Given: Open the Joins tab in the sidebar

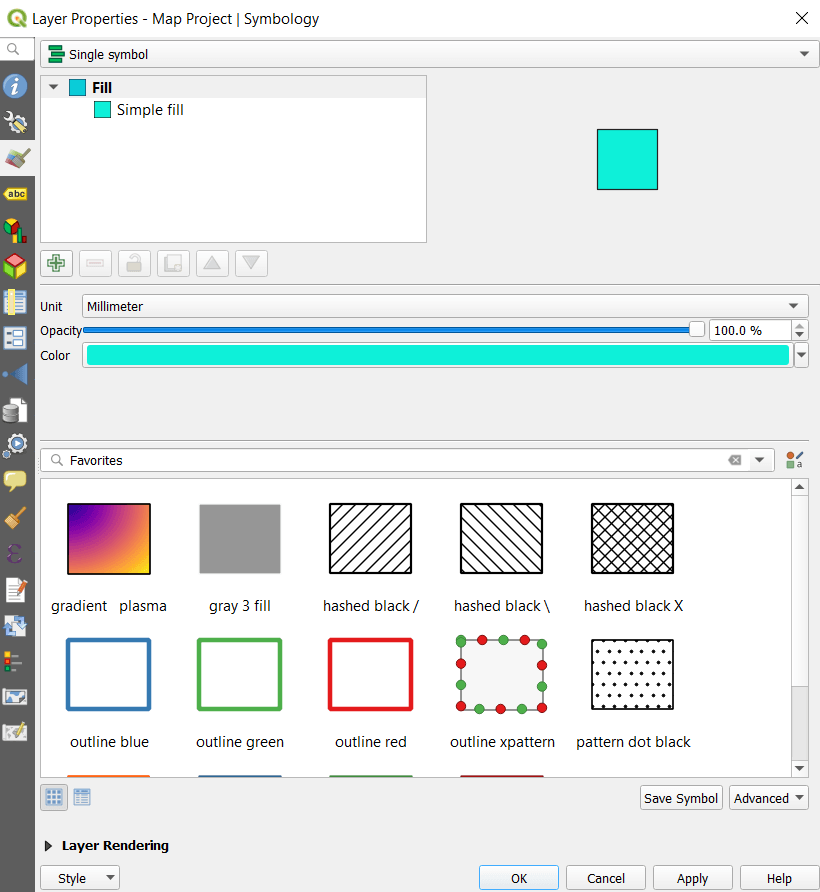Looking at the screenshot, I should [x=15, y=374].
